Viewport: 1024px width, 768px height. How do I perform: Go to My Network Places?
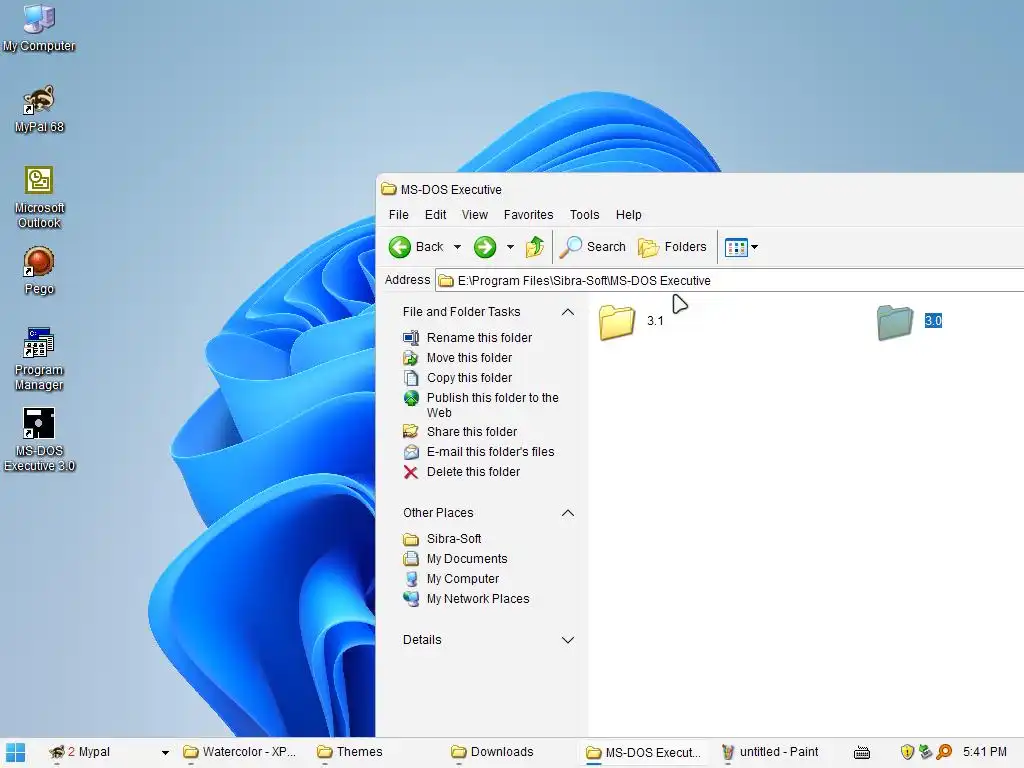(478, 599)
